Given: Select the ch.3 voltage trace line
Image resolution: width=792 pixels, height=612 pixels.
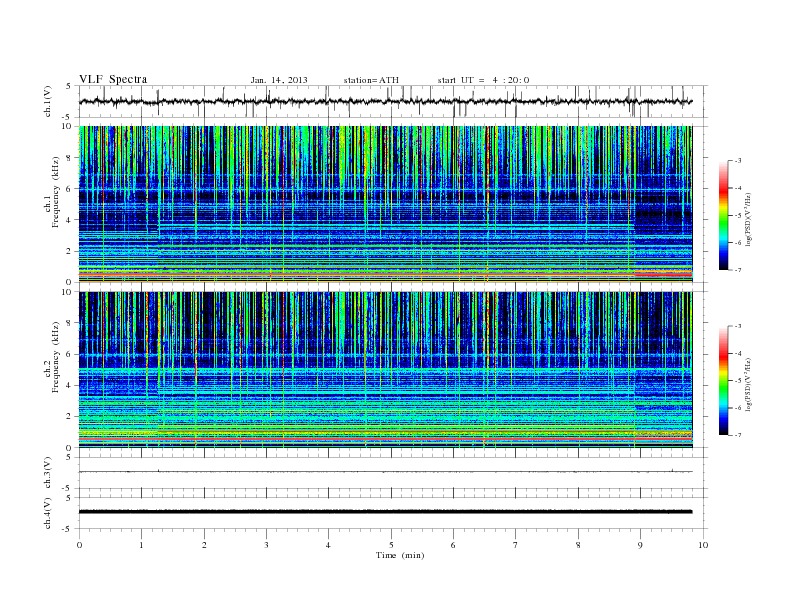Looking at the screenshot, I should 385,472.
